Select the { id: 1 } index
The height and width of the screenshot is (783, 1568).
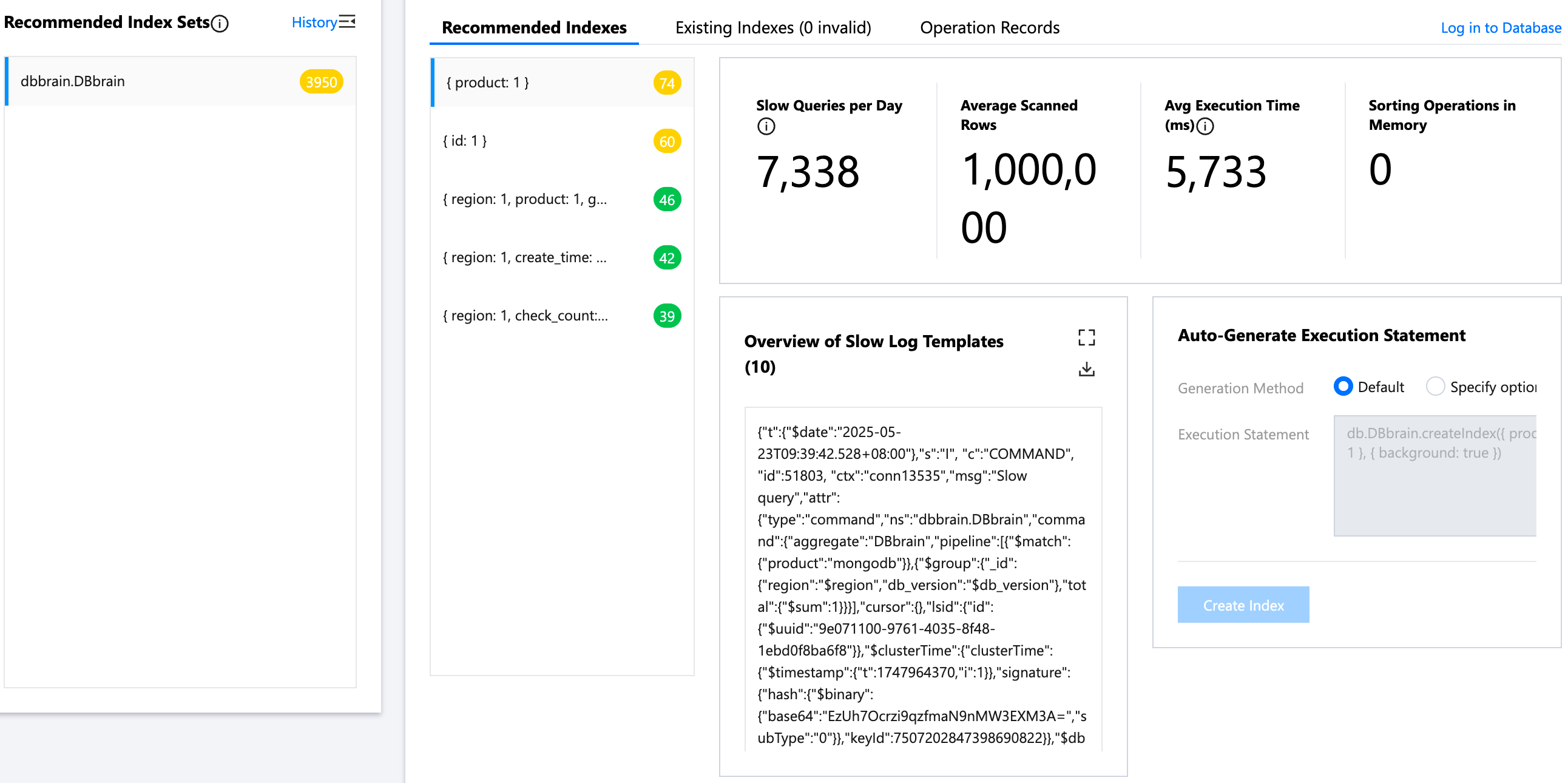(x=465, y=141)
